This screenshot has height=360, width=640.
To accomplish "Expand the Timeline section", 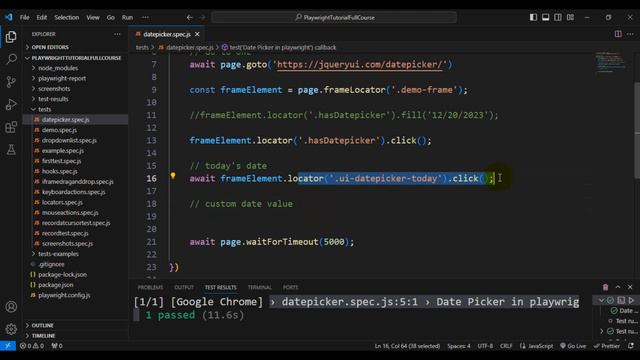I will pyautogui.click(x=76, y=336).
